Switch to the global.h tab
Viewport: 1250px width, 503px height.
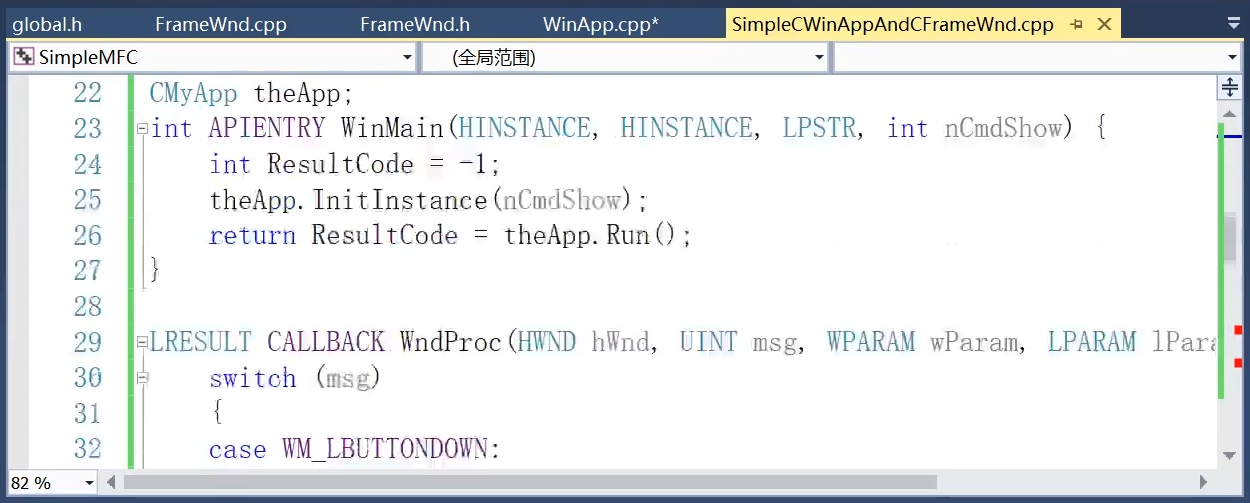coord(45,24)
